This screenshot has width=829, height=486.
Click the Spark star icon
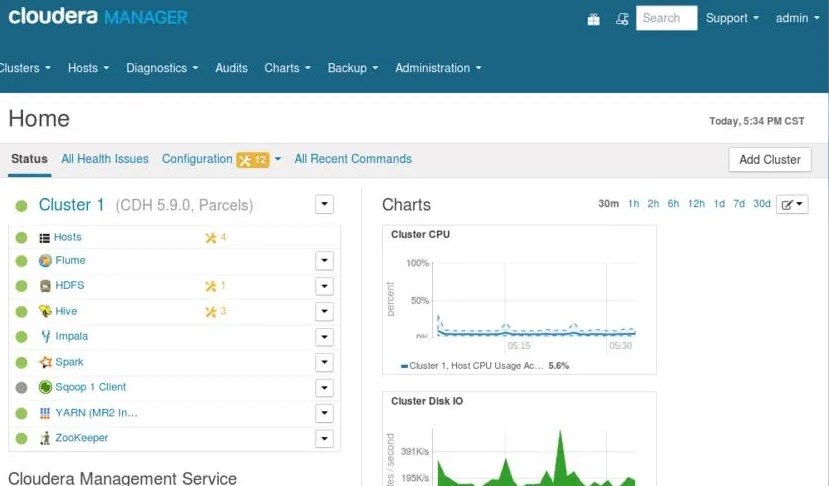tap(45, 362)
